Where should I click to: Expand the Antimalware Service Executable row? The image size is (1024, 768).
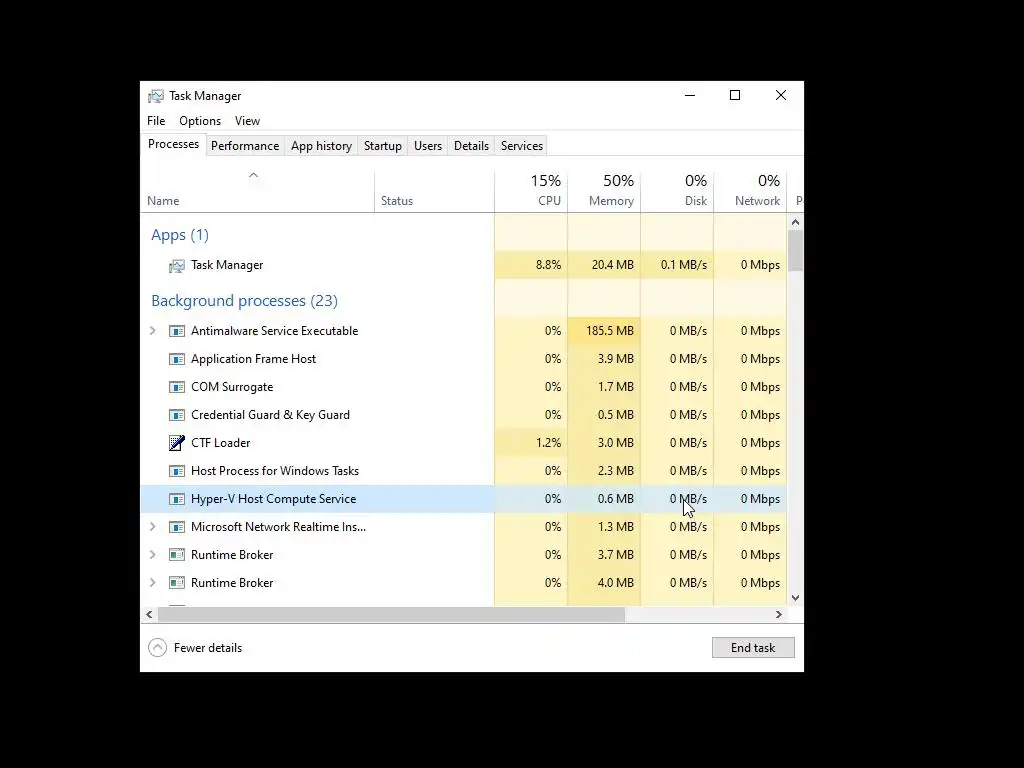pos(153,331)
